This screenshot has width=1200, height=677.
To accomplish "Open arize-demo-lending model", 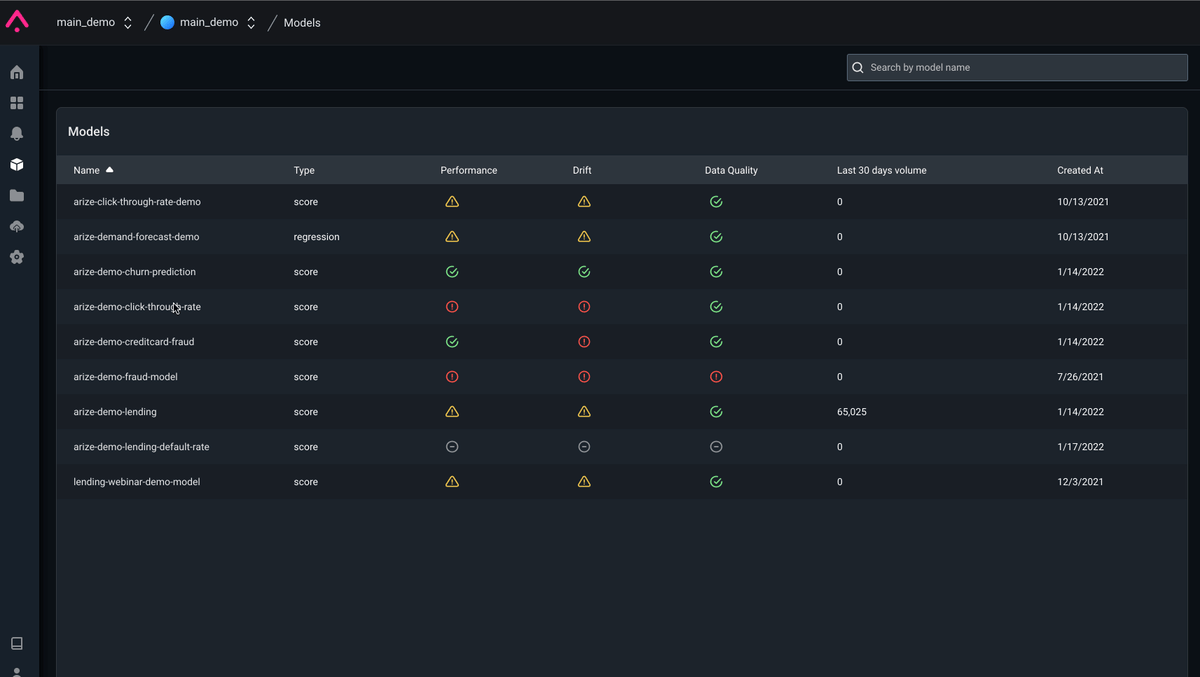I will click(115, 412).
